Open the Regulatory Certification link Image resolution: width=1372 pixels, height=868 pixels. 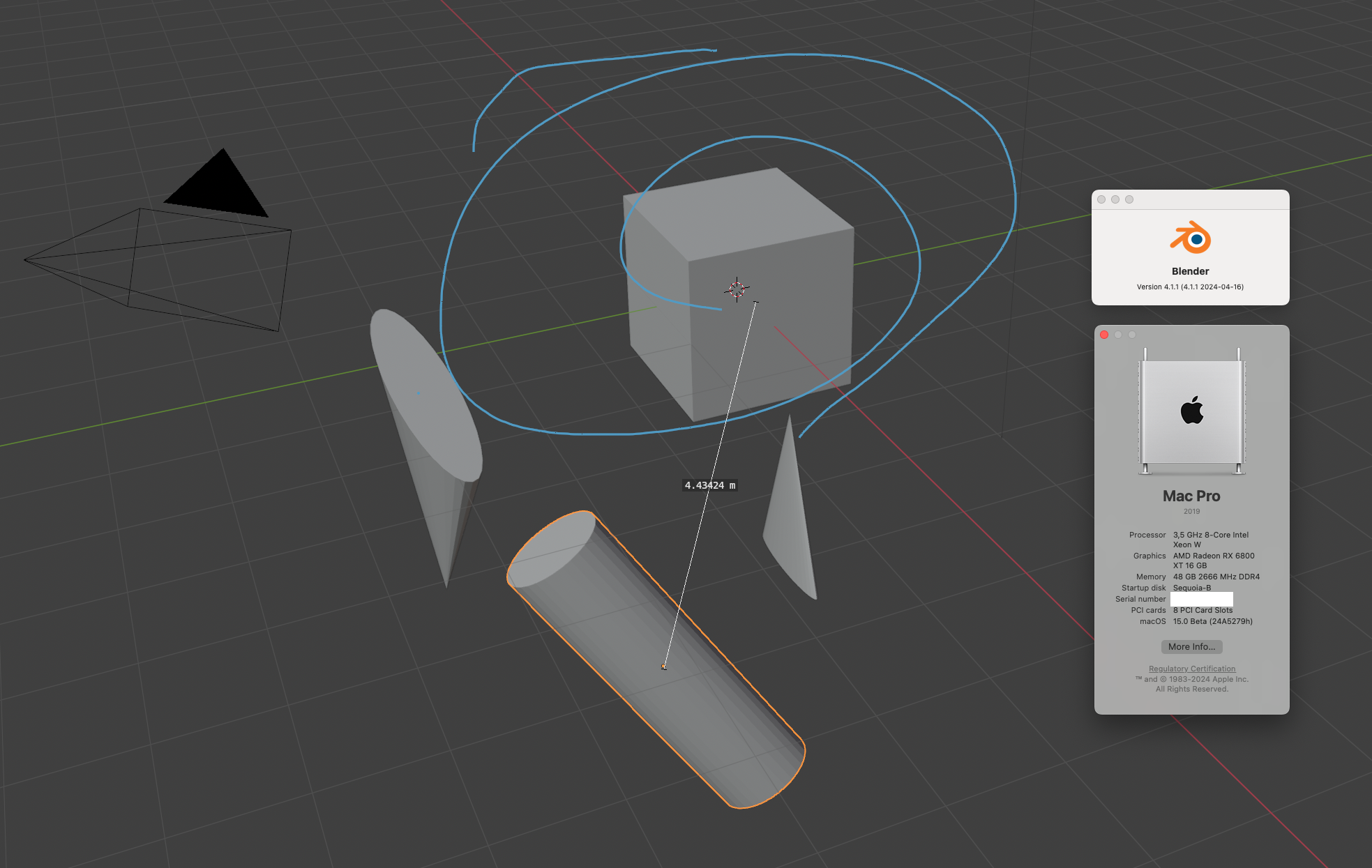pyautogui.click(x=1191, y=669)
